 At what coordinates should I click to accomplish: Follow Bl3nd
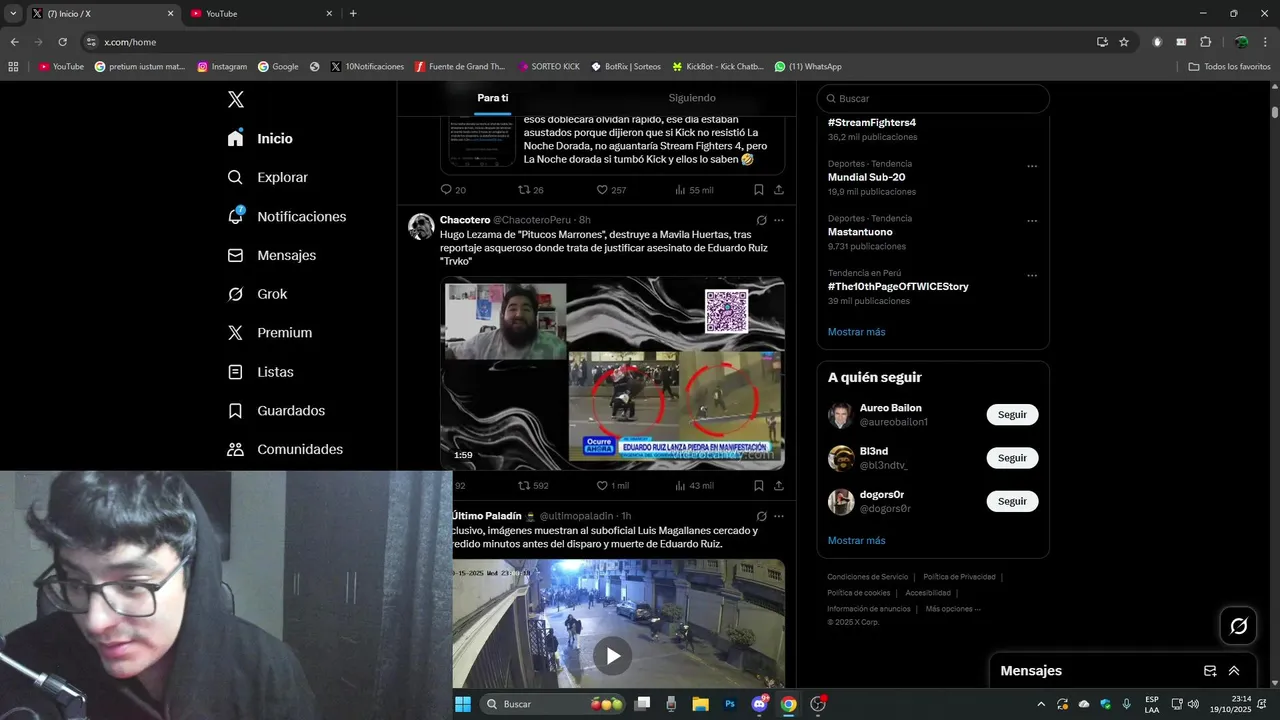pos(1012,458)
